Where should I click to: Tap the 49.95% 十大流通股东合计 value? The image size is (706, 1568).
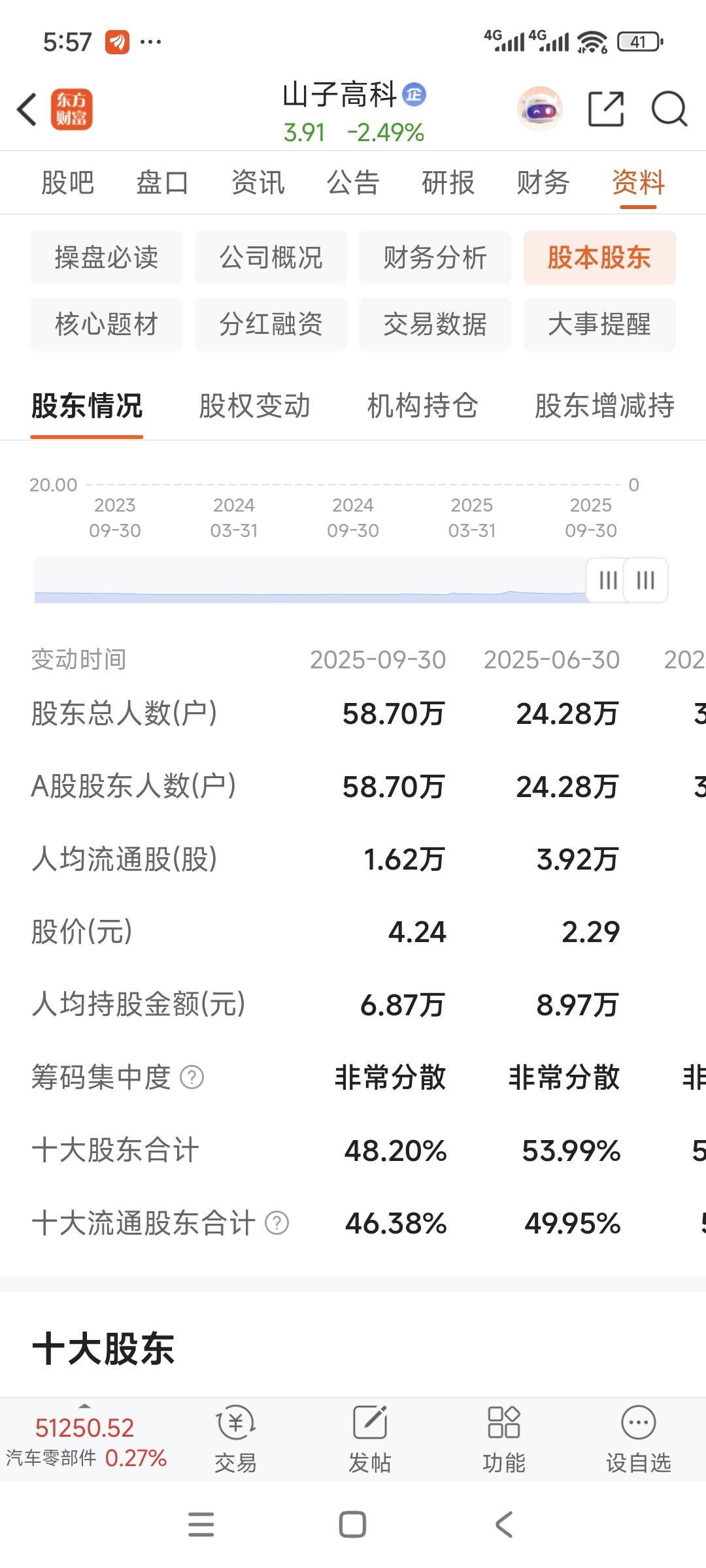pyautogui.click(x=573, y=1223)
